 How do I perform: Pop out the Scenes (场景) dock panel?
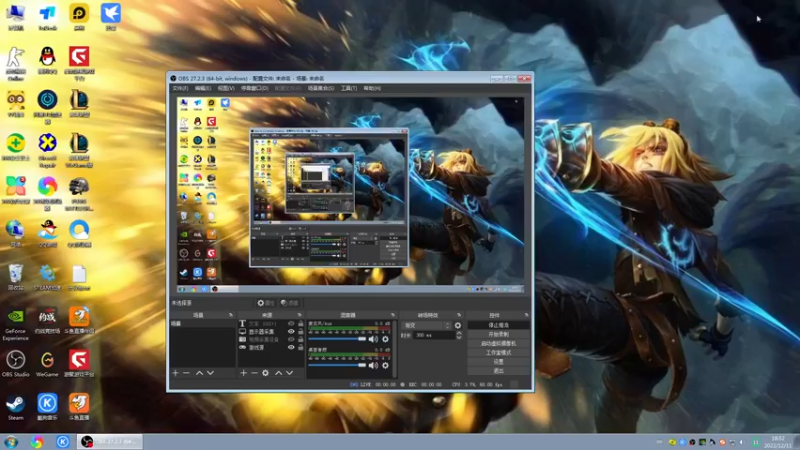[x=231, y=315]
